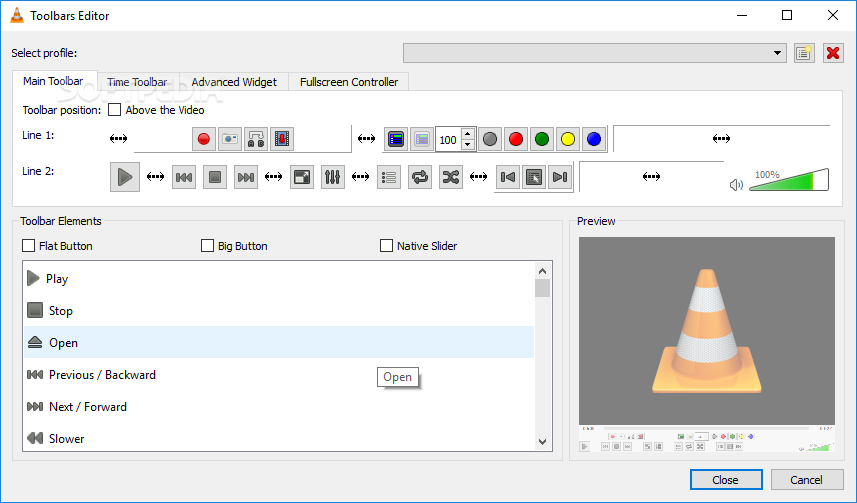Enable the Big Button checkbox
The height and width of the screenshot is (503, 857).
[207, 245]
